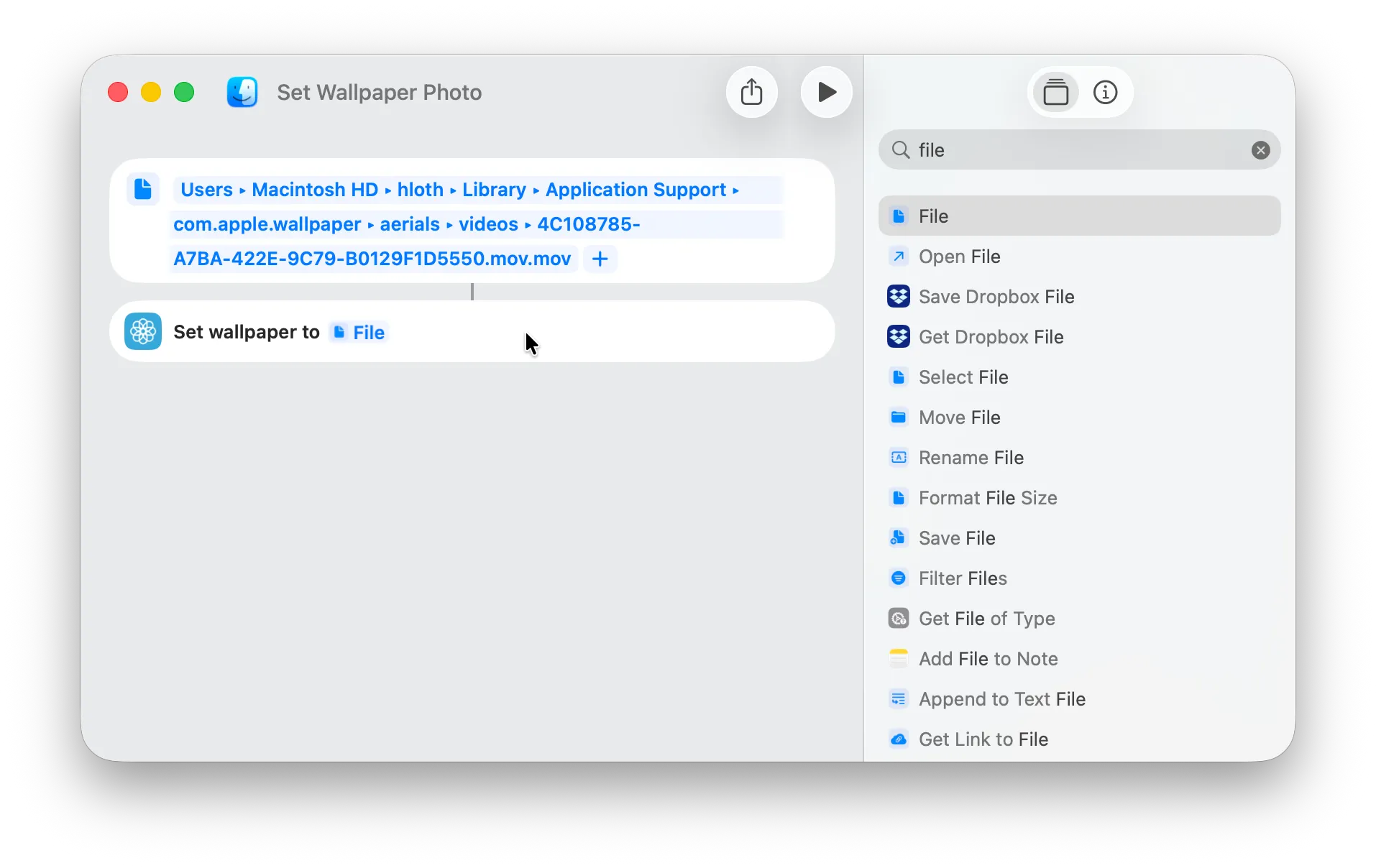
Task: Show shortcut details info icon
Action: coord(1105,92)
